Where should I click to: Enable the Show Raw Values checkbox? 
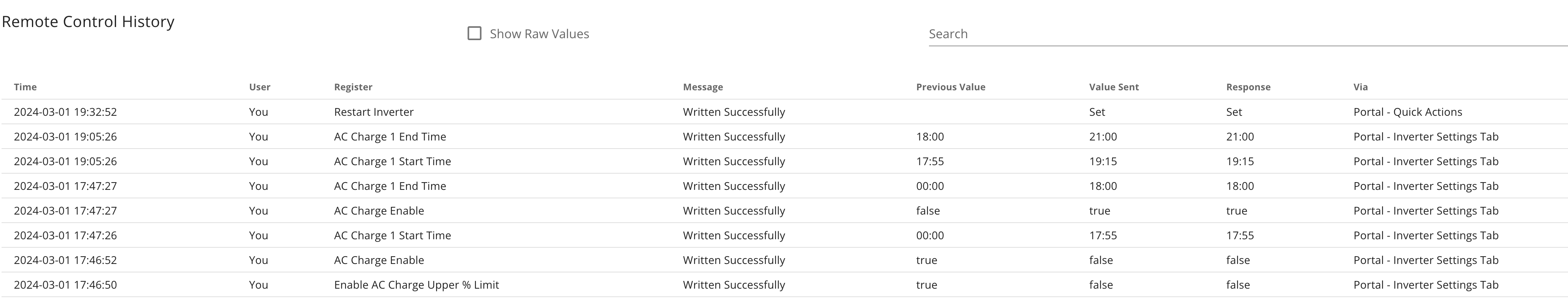pyautogui.click(x=474, y=34)
